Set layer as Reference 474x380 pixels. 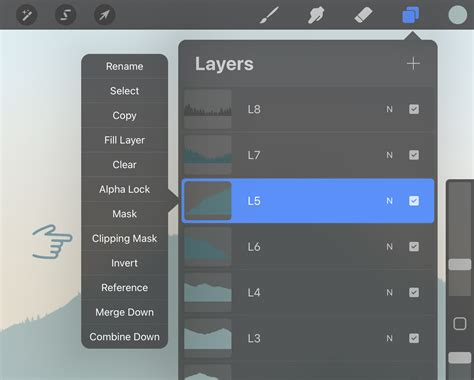[124, 288]
